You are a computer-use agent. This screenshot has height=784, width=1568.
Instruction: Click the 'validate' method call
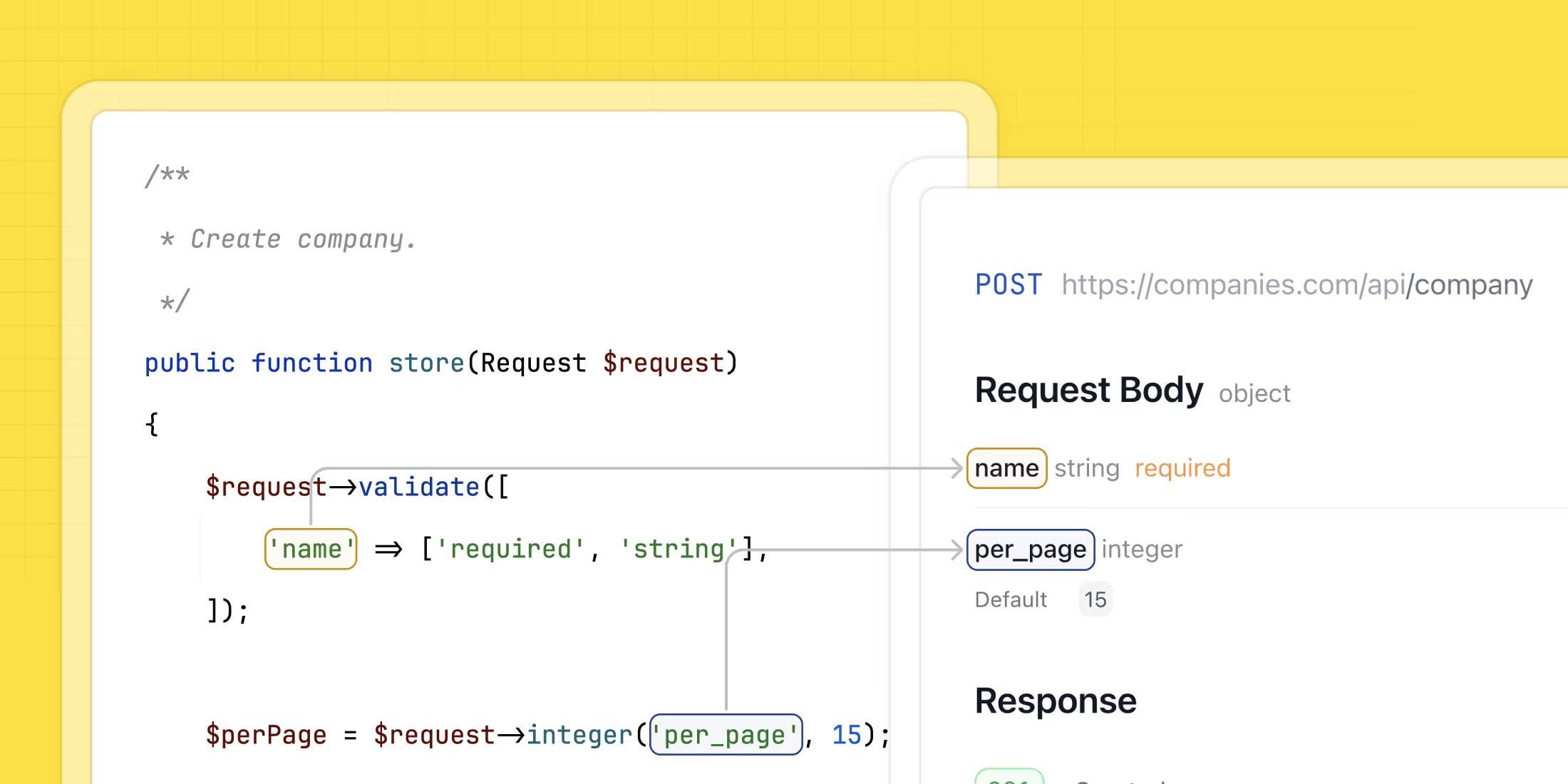[419, 487]
